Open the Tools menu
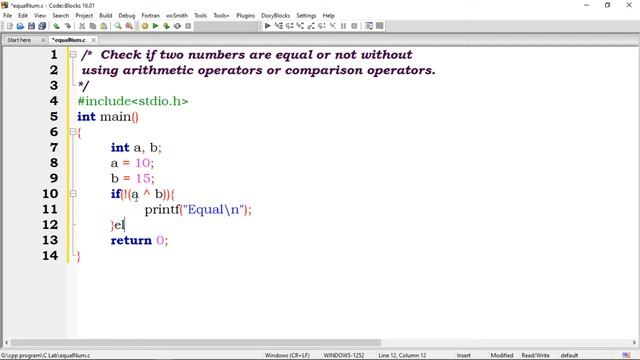The image size is (640, 360). [200, 16]
